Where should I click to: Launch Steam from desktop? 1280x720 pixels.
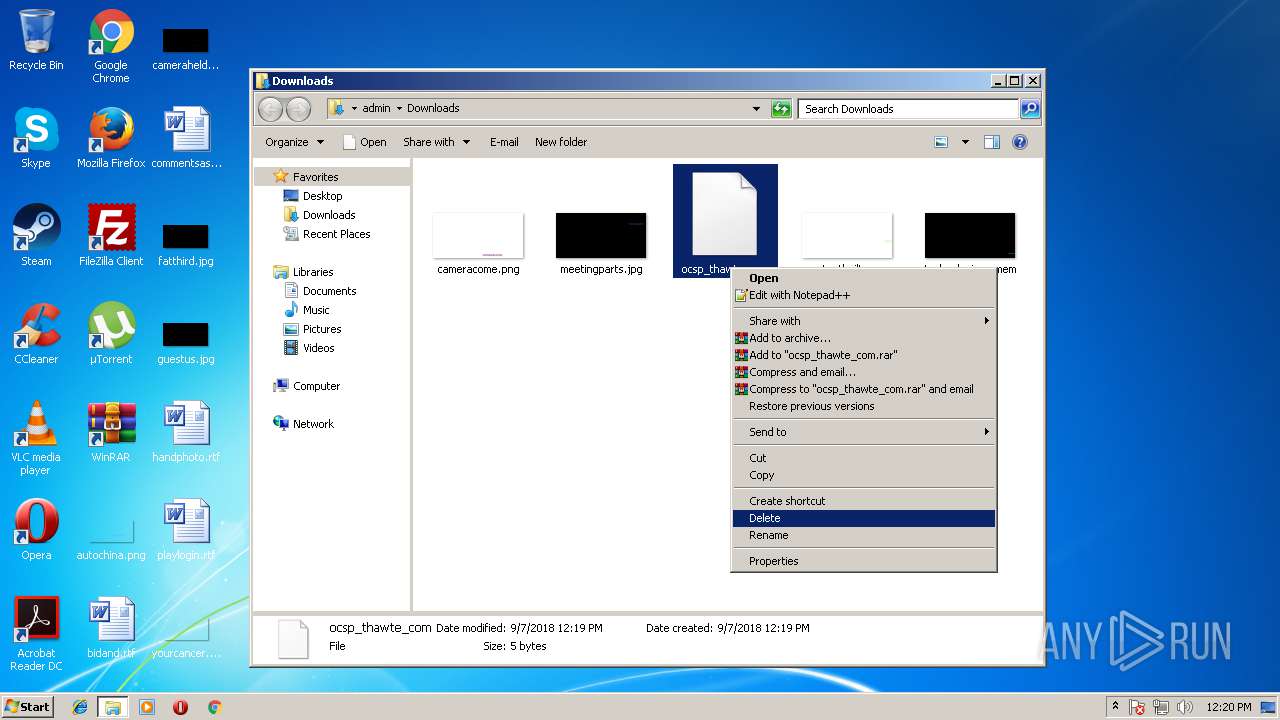[x=36, y=236]
